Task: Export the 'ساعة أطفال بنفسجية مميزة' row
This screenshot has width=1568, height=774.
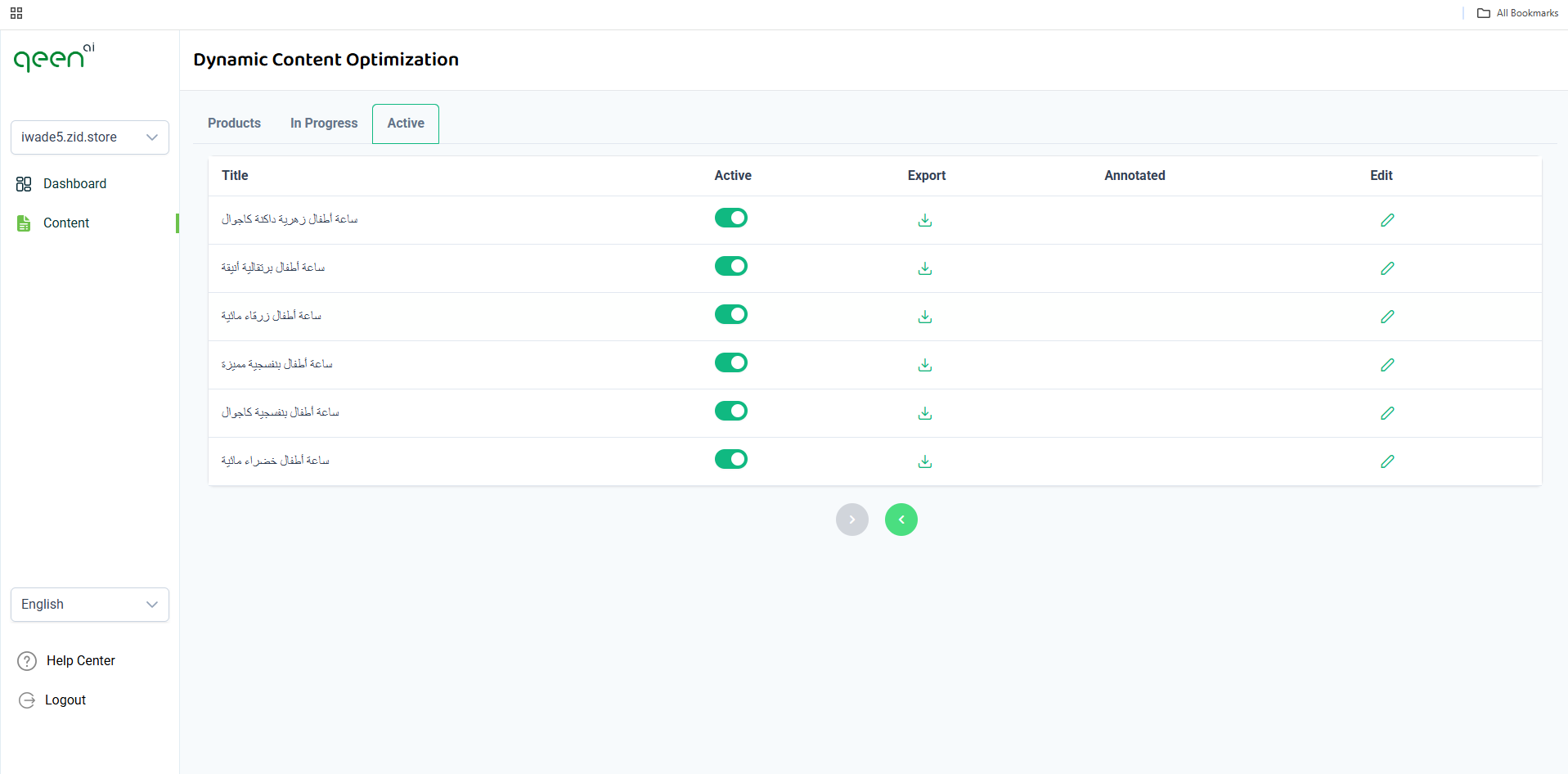Action: [925, 365]
